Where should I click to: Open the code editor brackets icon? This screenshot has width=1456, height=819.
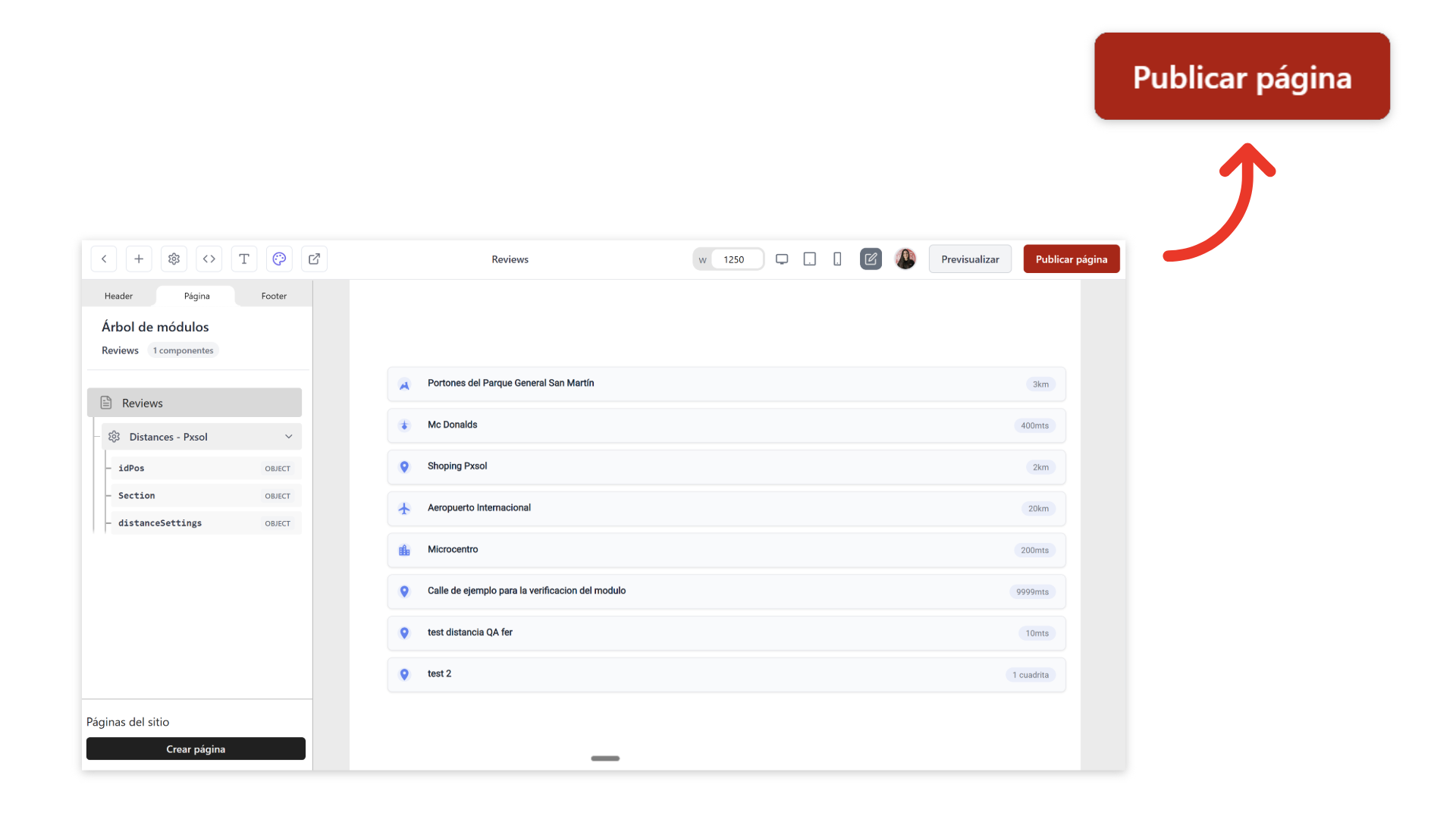209,259
